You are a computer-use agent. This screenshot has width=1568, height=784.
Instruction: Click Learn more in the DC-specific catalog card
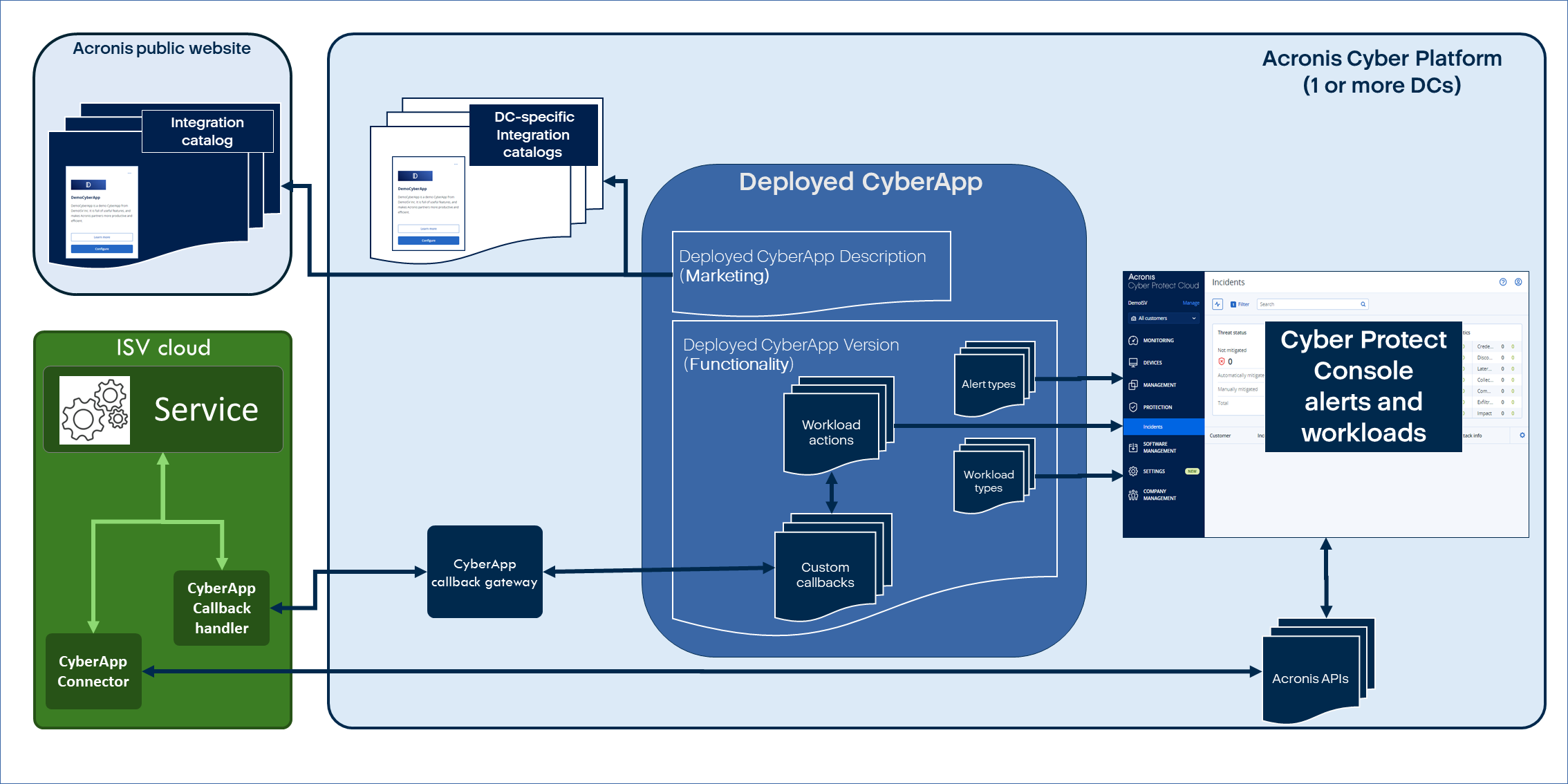(x=429, y=229)
